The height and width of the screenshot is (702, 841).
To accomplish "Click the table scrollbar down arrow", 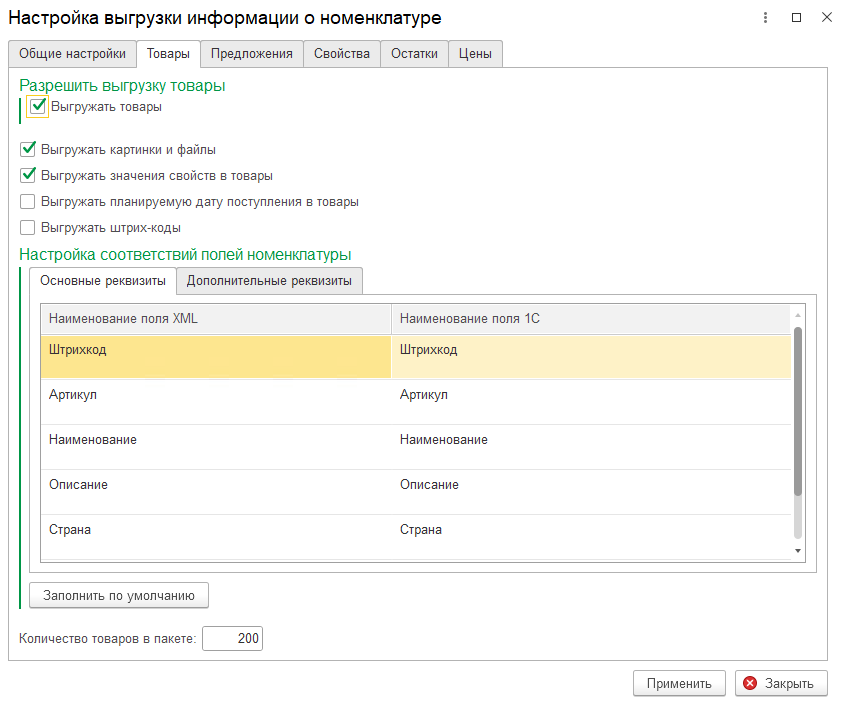I will coord(797,550).
